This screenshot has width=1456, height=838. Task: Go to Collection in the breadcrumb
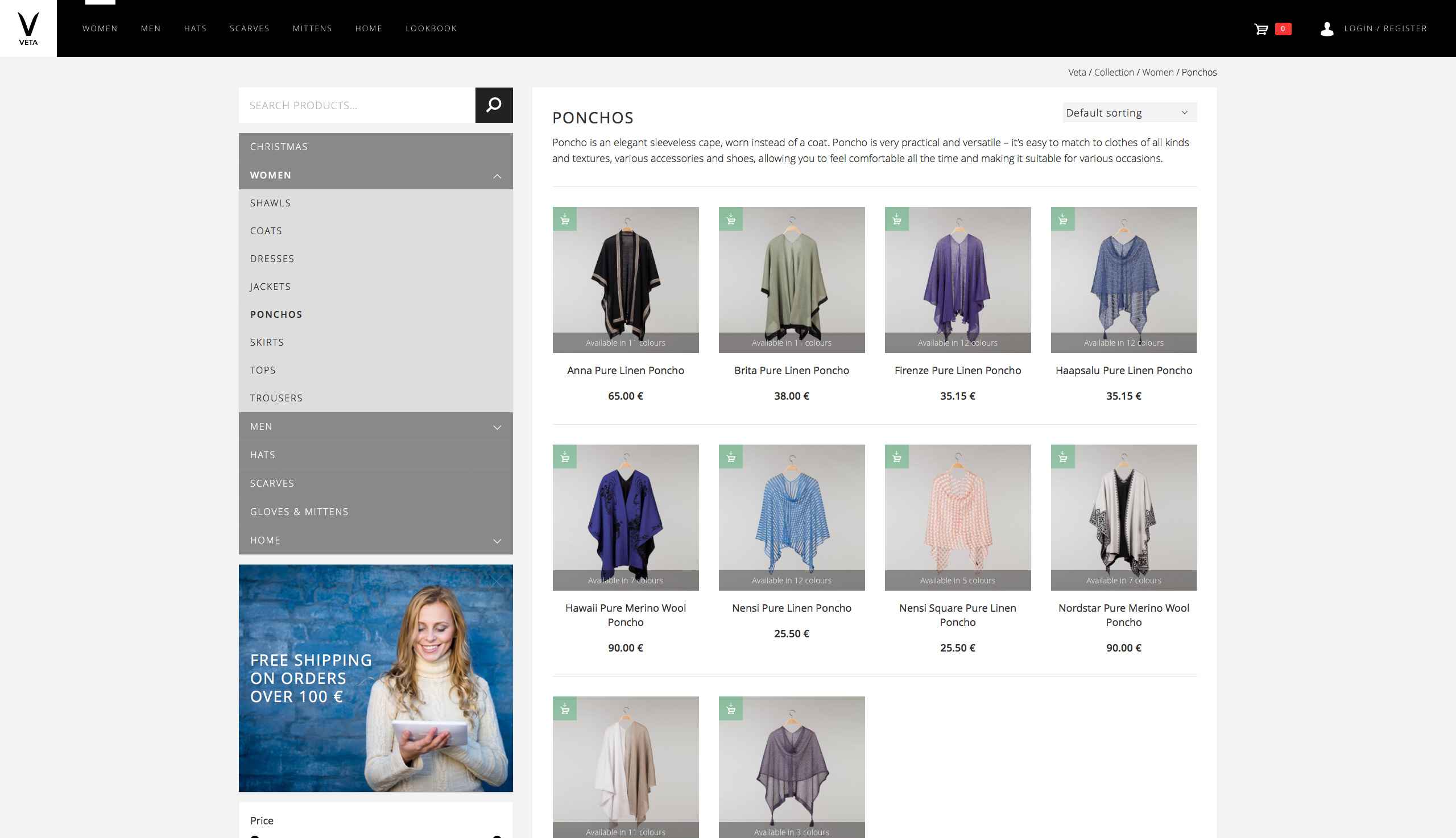1114,73
